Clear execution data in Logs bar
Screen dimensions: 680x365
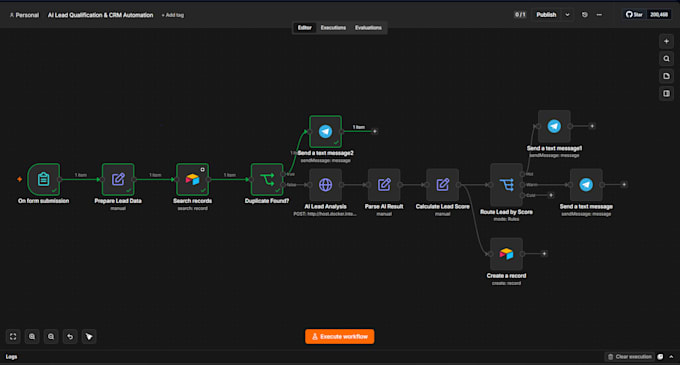(x=629, y=357)
